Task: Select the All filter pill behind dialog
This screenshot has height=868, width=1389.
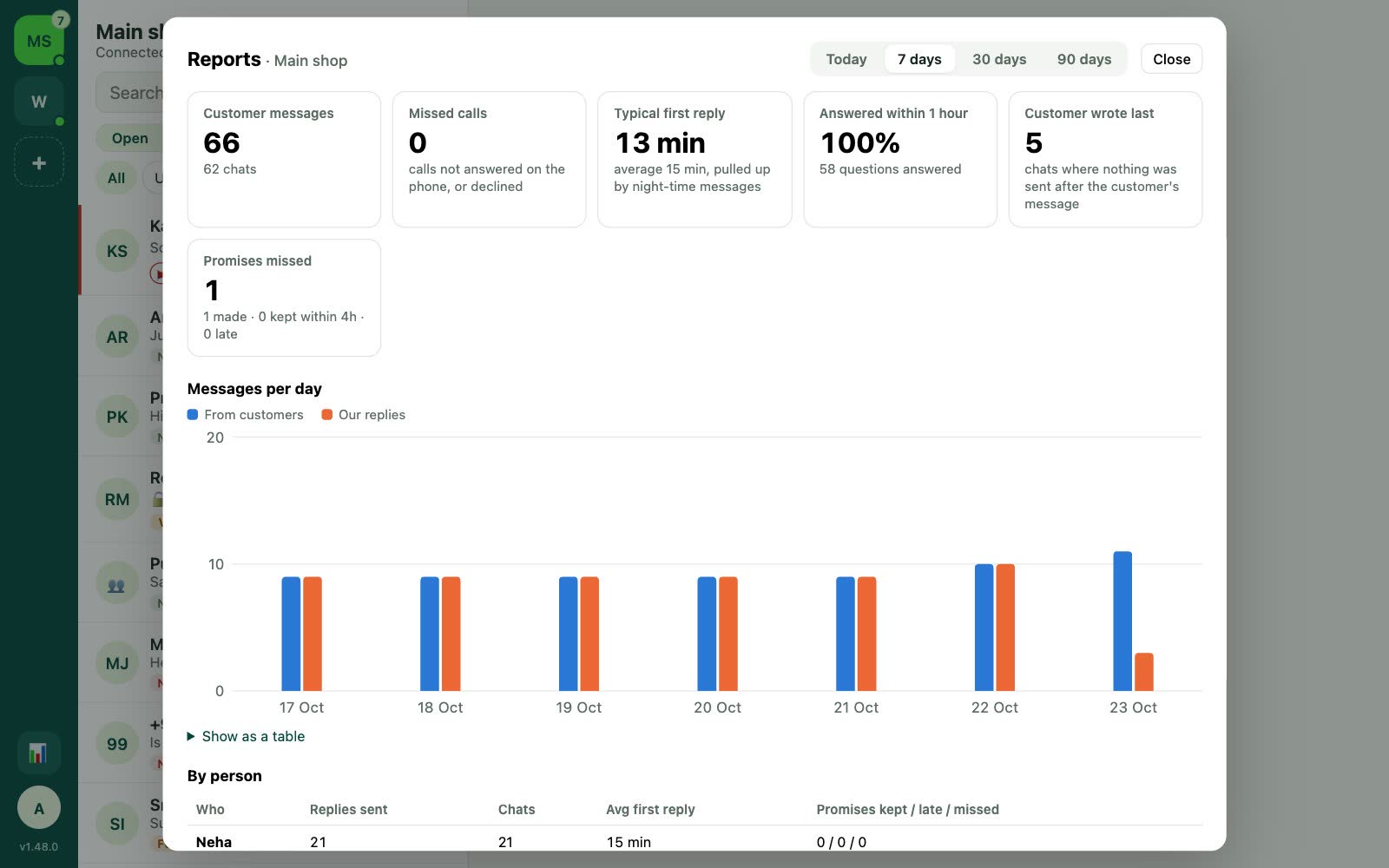Action: [x=116, y=178]
